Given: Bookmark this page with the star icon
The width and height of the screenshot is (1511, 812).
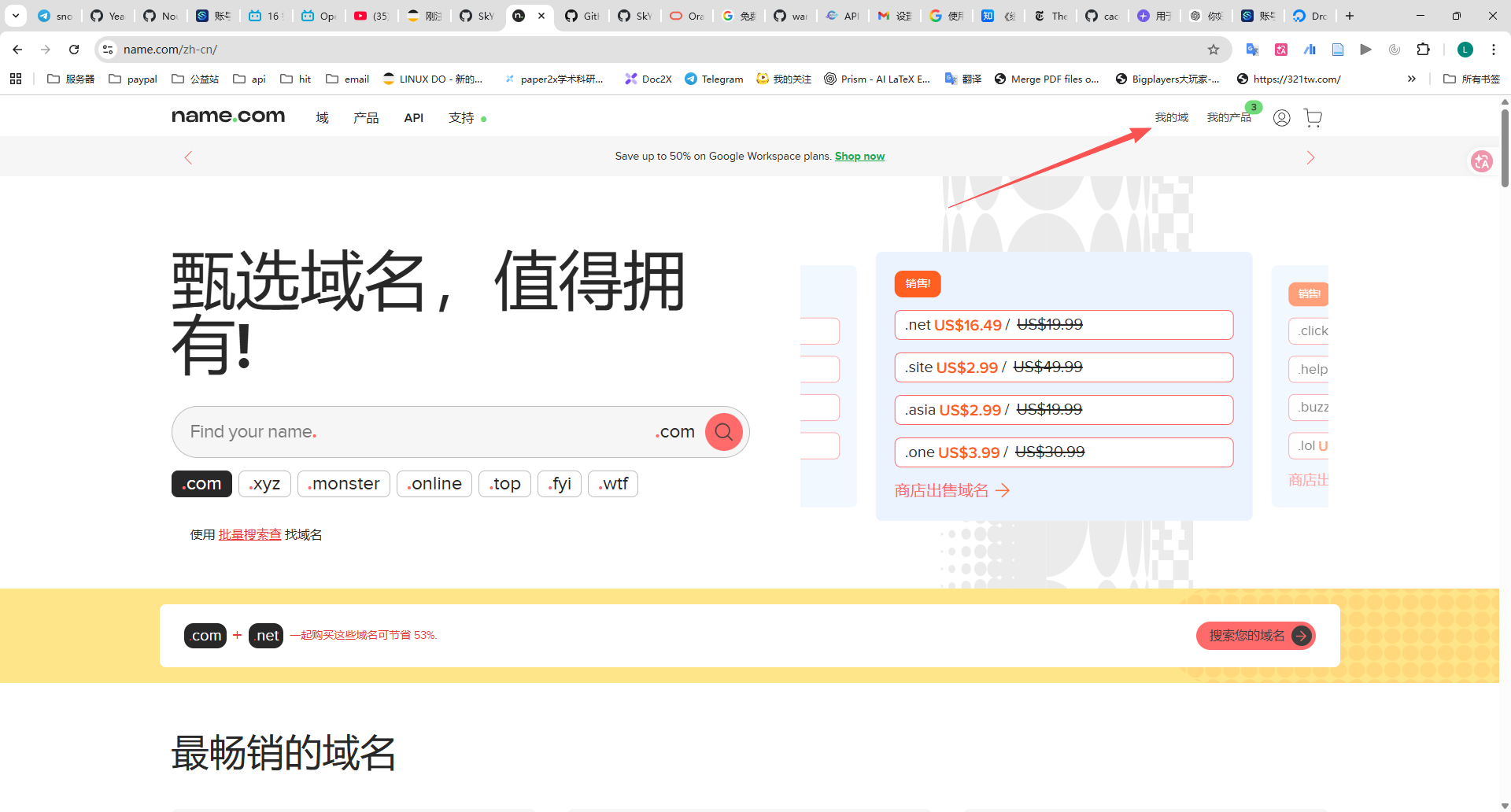Looking at the screenshot, I should pyautogui.click(x=1214, y=50).
